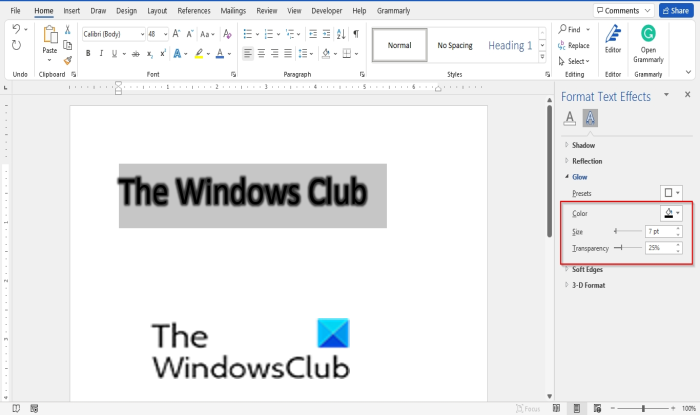Image resolution: width=700 pixels, height=415 pixels.
Task: Click the Increase Indent icon
Action: [327, 34]
